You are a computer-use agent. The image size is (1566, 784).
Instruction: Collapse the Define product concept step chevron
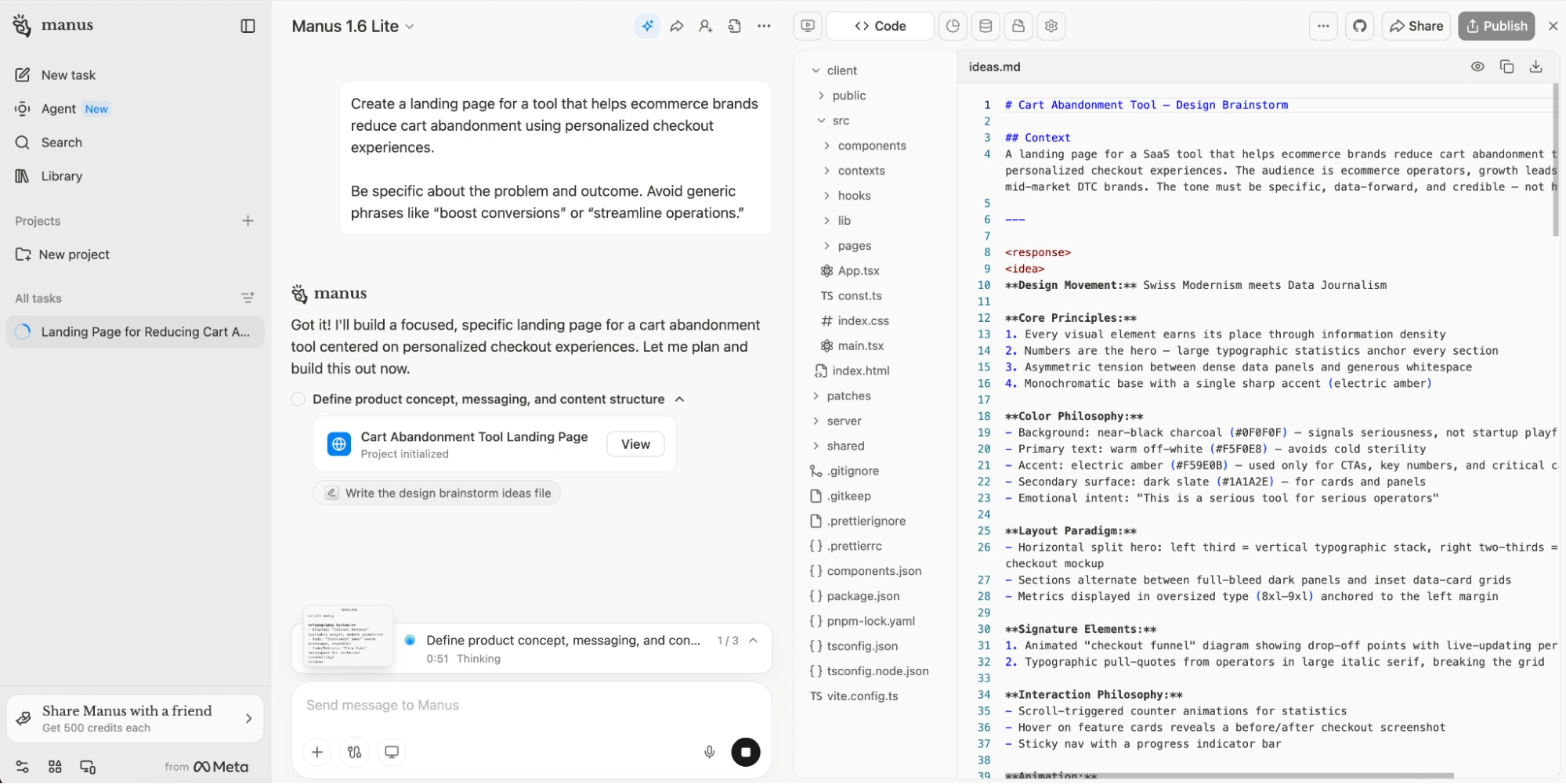click(x=679, y=399)
